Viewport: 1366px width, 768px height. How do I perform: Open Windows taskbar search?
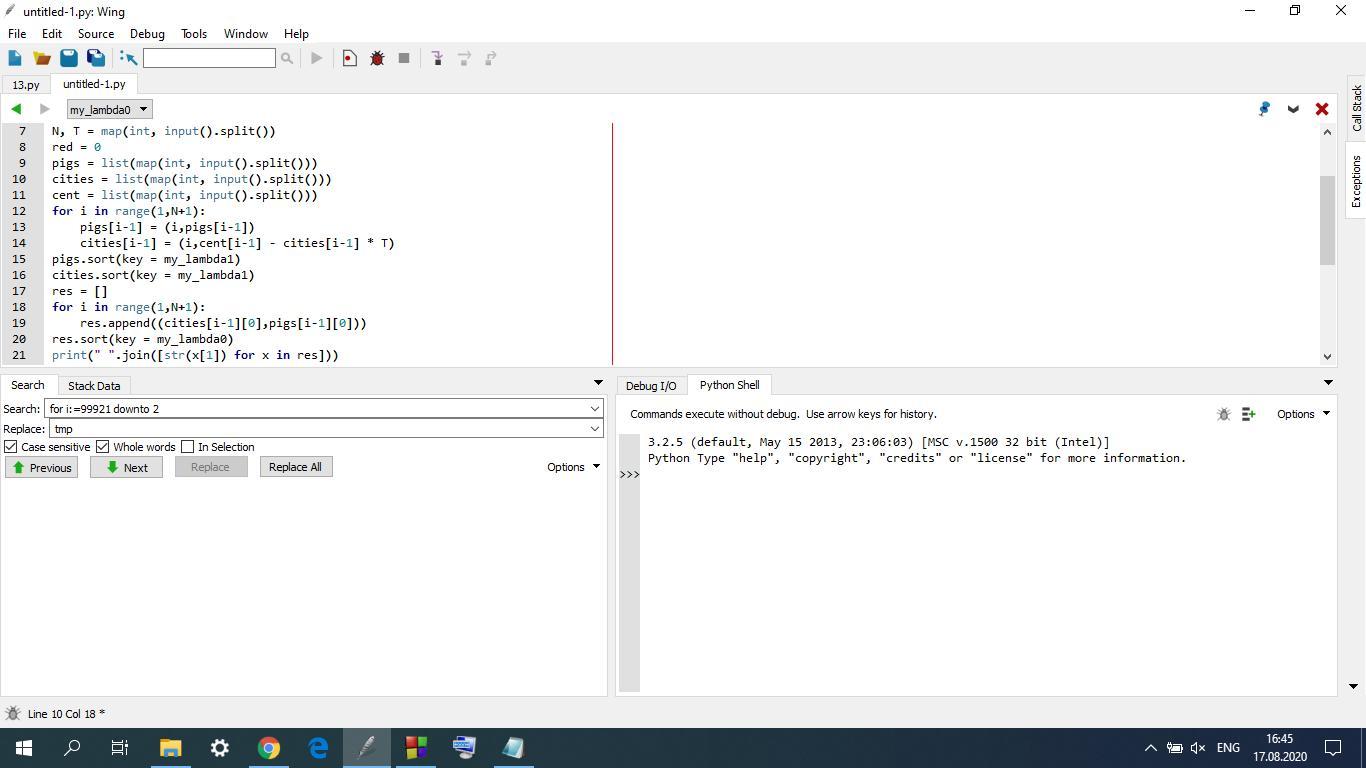tap(72, 748)
